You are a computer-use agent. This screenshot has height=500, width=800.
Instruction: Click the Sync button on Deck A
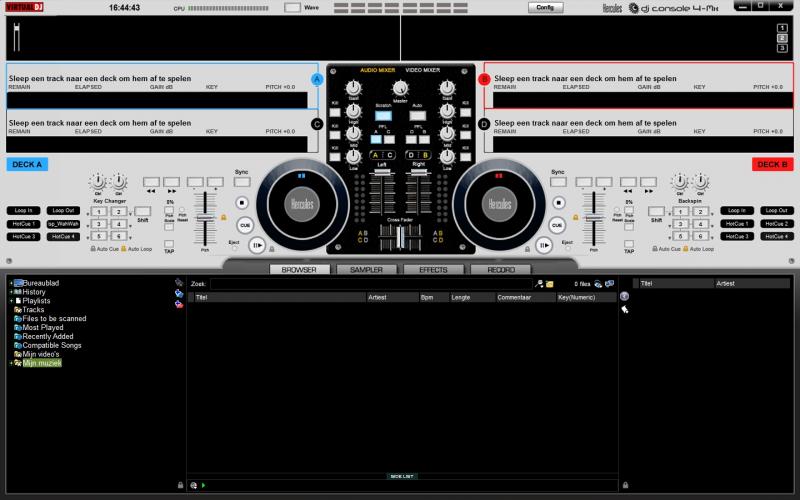pyautogui.click(x=242, y=182)
